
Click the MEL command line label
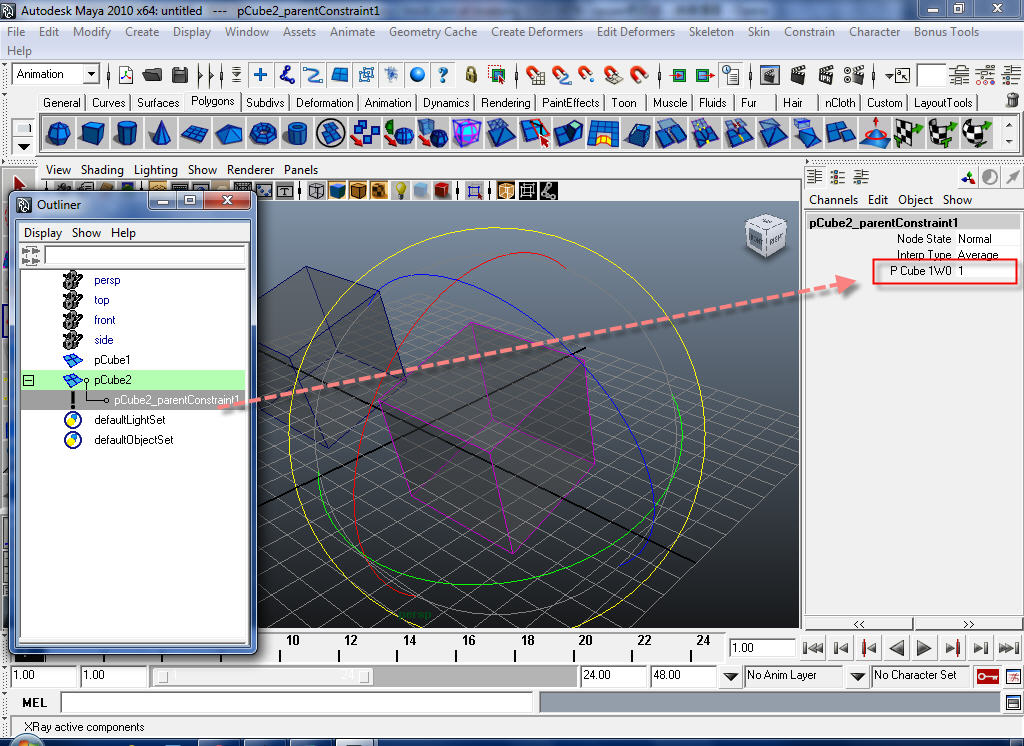click(x=35, y=703)
